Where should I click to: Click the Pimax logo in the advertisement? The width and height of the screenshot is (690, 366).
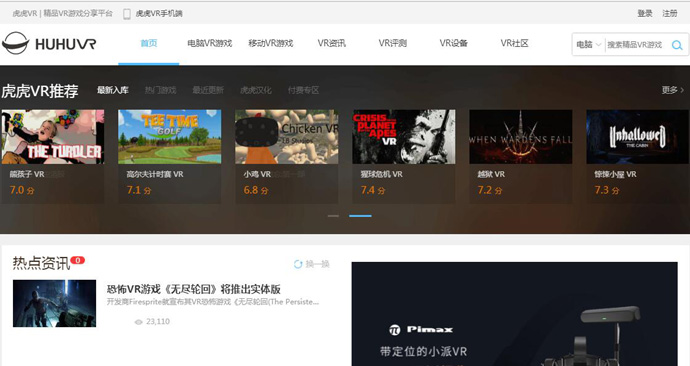pyautogui.click(x=421, y=329)
